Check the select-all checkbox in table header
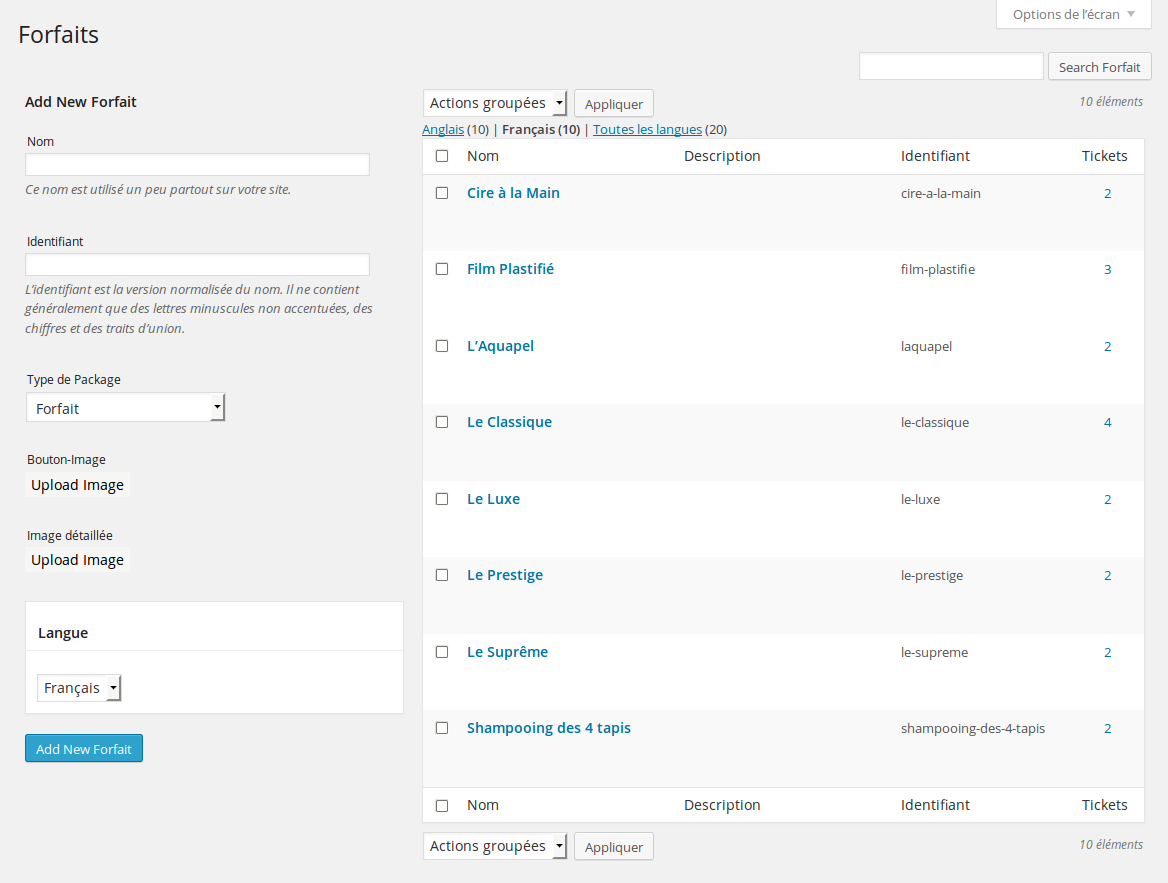The height and width of the screenshot is (883, 1168). [442, 156]
